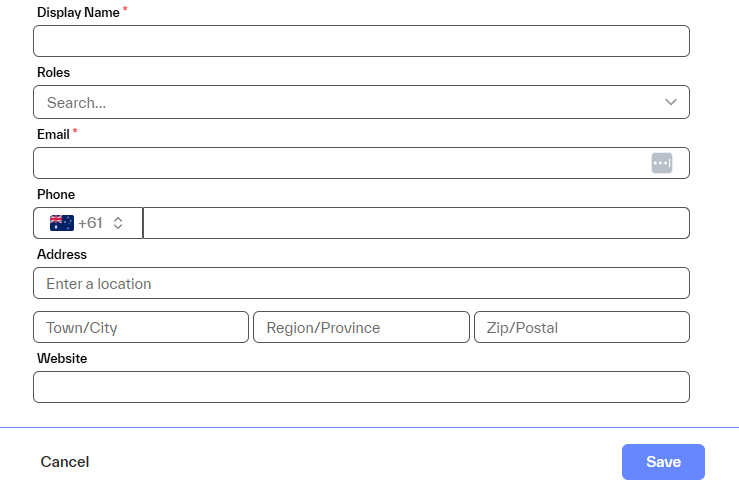Click the Roles search box

(340, 102)
